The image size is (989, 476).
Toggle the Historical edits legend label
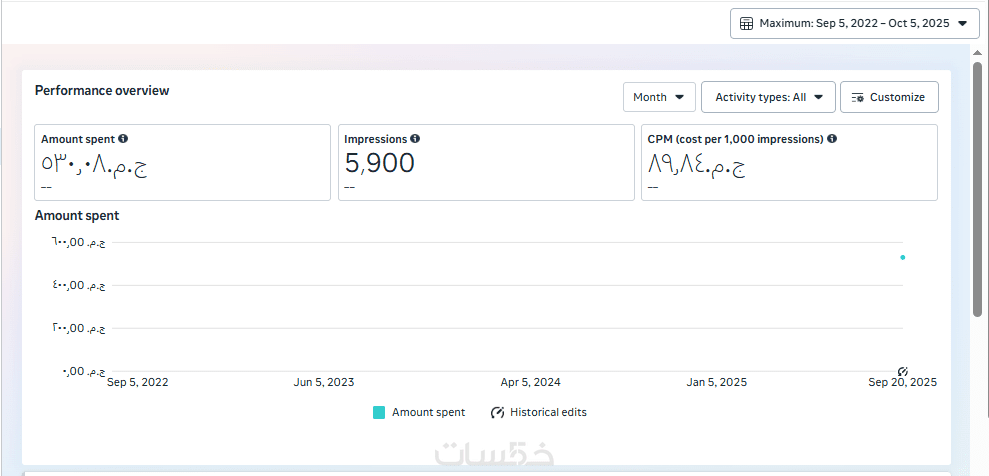point(548,412)
